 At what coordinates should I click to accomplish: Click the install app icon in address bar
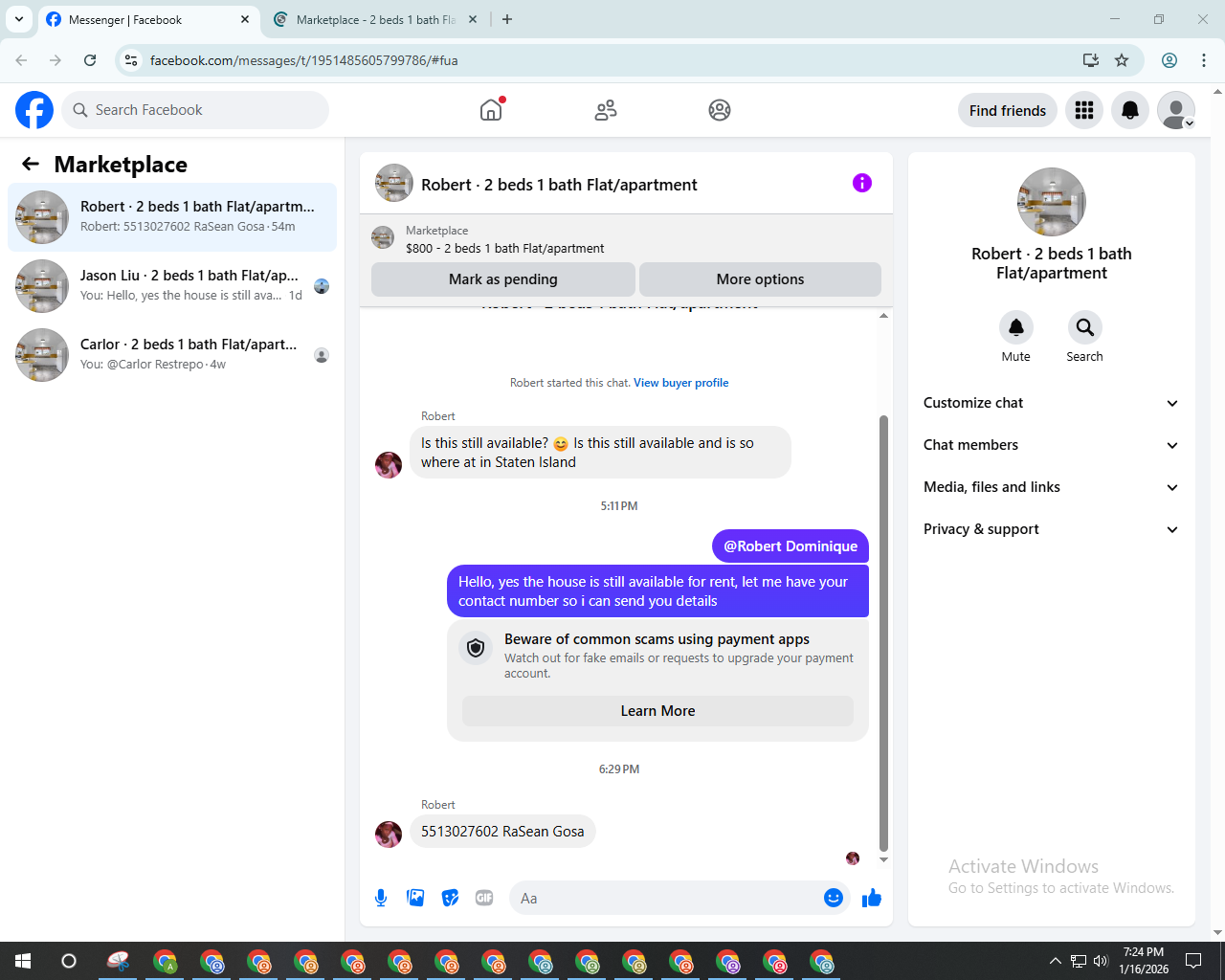click(x=1091, y=60)
